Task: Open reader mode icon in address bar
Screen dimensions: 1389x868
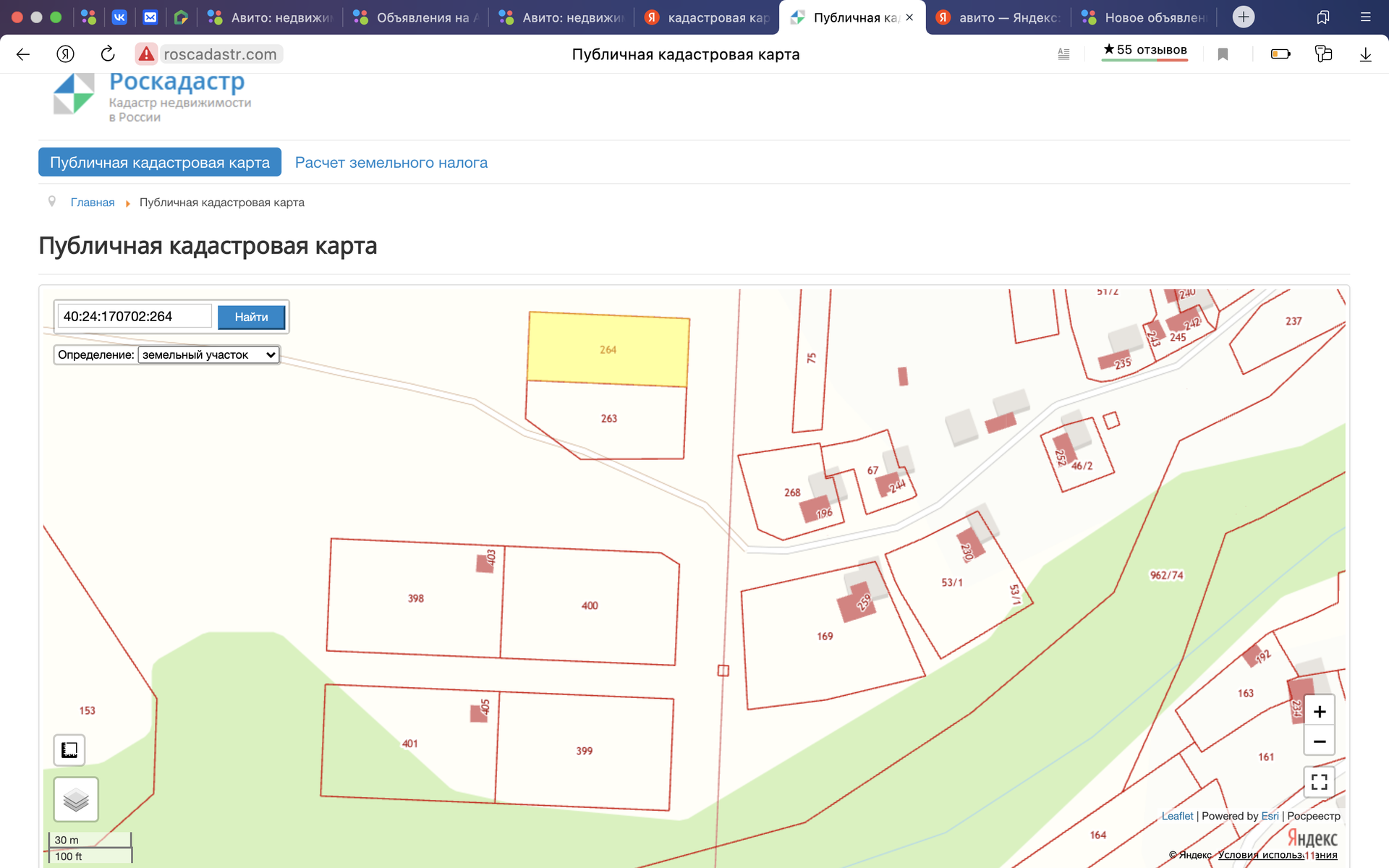Action: (x=1063, y=54)
